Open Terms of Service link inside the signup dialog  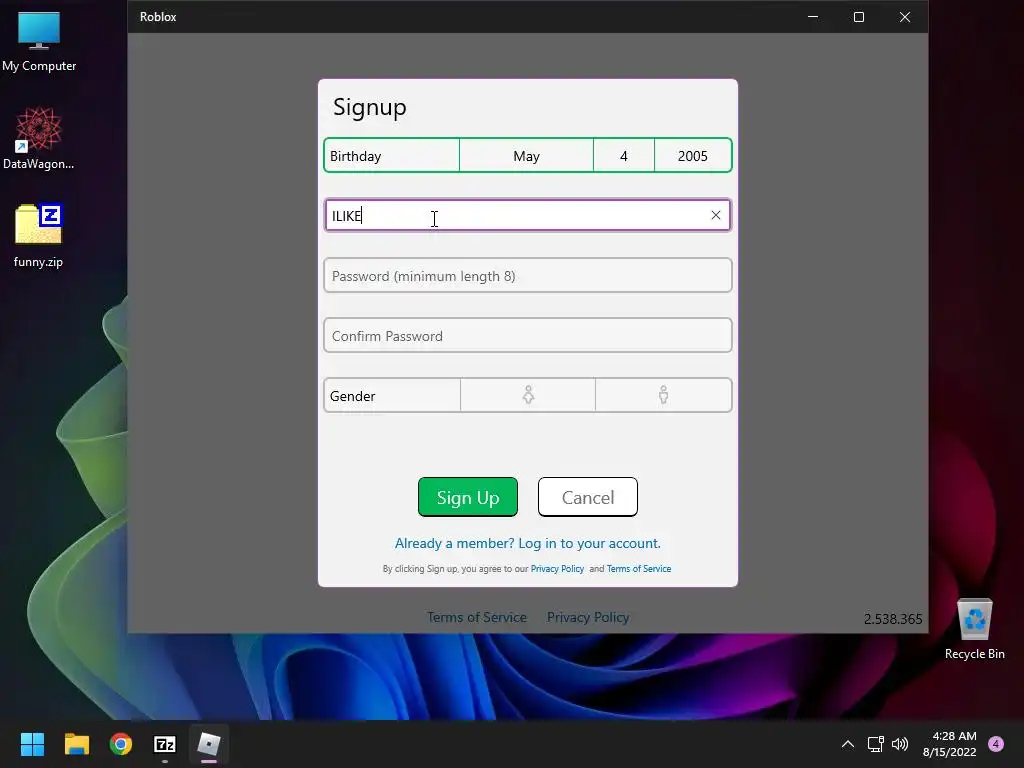tap(639, 569)
